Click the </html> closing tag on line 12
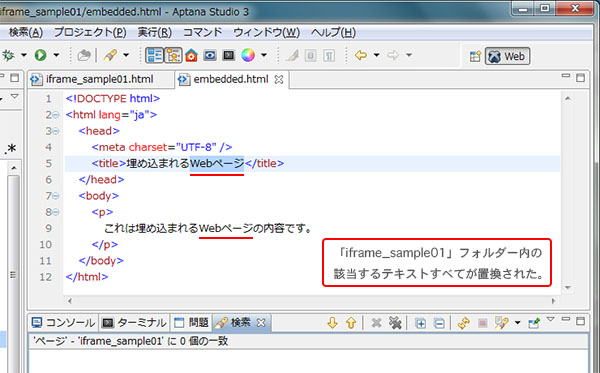 click(87, 277)
